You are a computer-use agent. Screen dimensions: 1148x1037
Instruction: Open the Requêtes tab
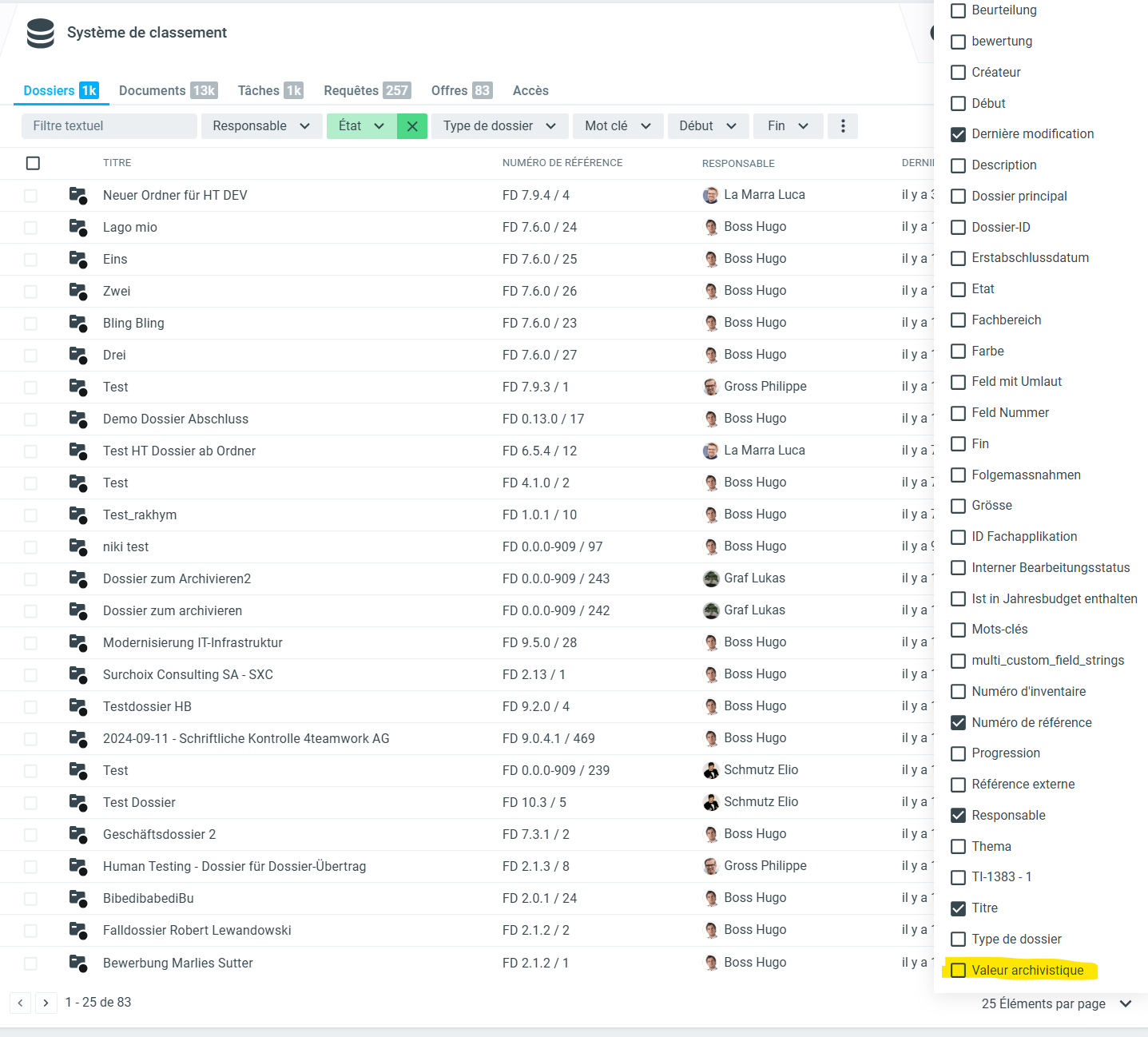tap(366, 90)
